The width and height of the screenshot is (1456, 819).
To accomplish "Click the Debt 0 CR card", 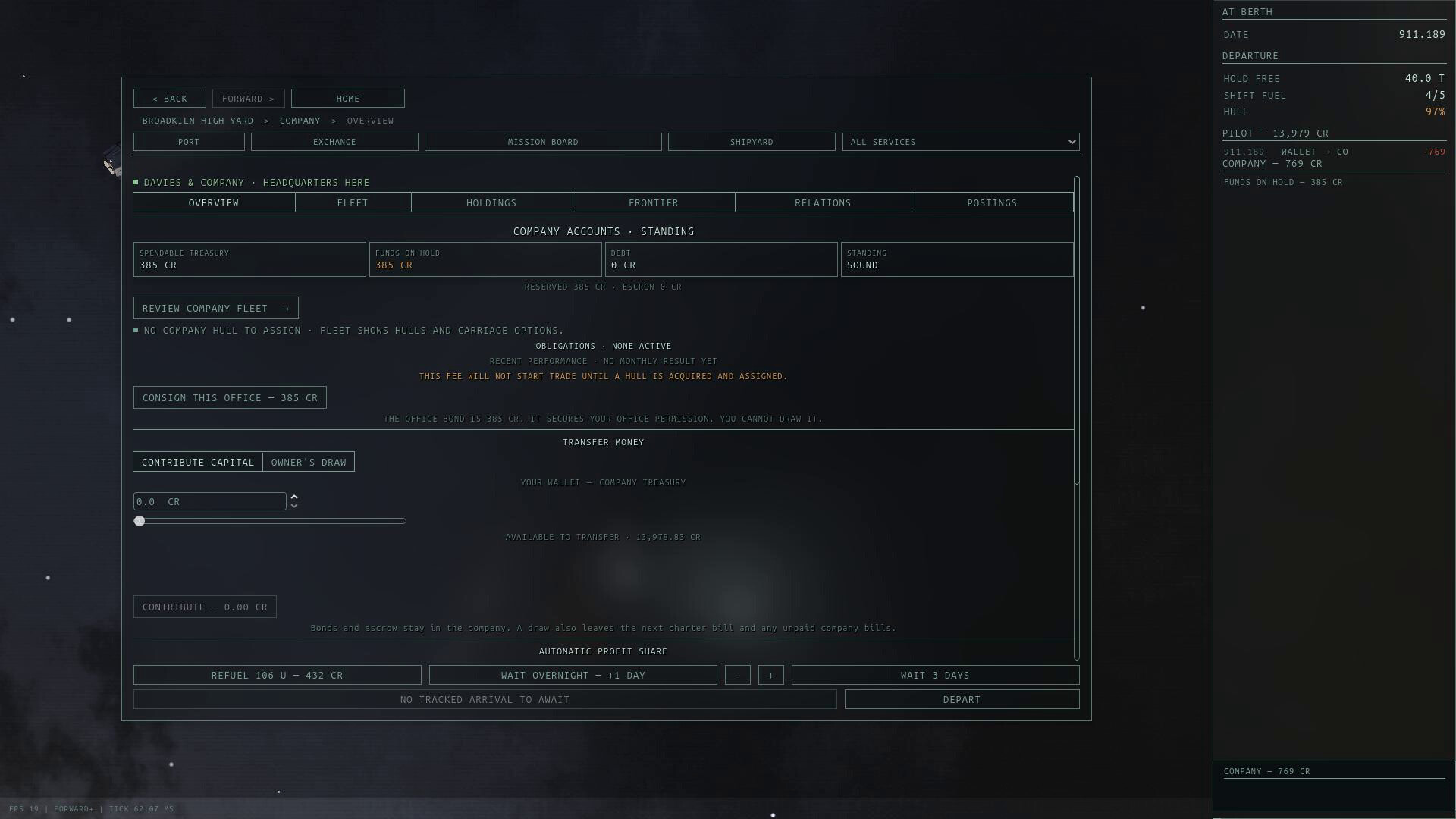I will point(721,259).
